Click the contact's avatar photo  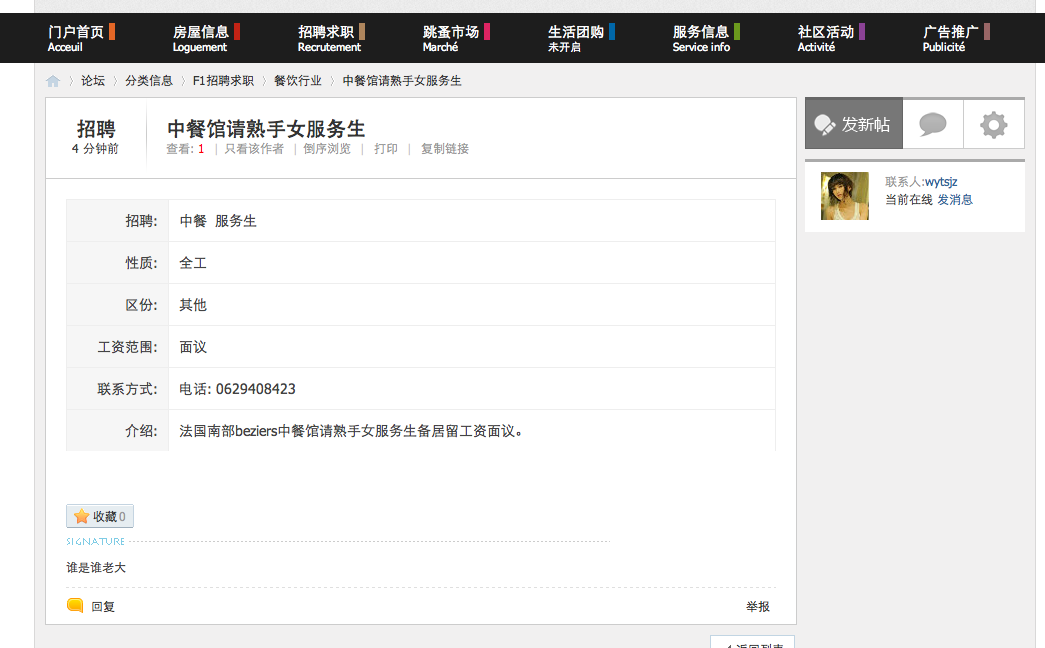pos(844,195)
